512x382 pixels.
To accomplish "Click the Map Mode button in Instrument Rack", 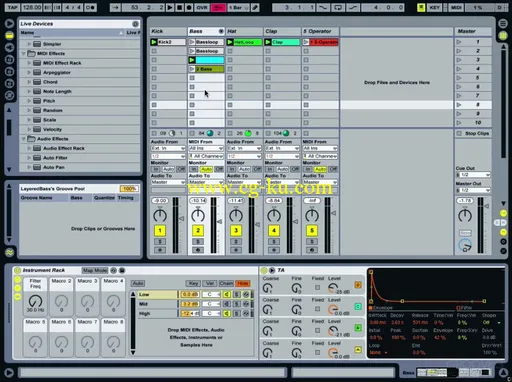I will coord(95,270).
